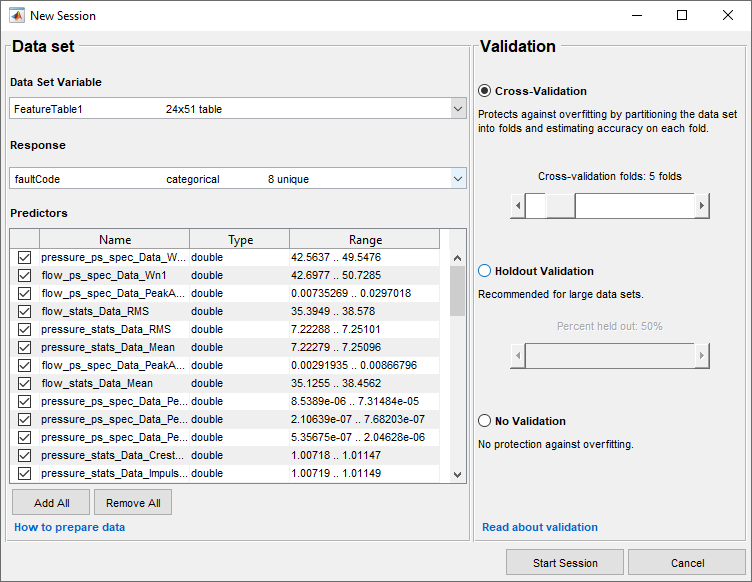
Task: Sort predictors by Name column header
Action: pos(115,240)
